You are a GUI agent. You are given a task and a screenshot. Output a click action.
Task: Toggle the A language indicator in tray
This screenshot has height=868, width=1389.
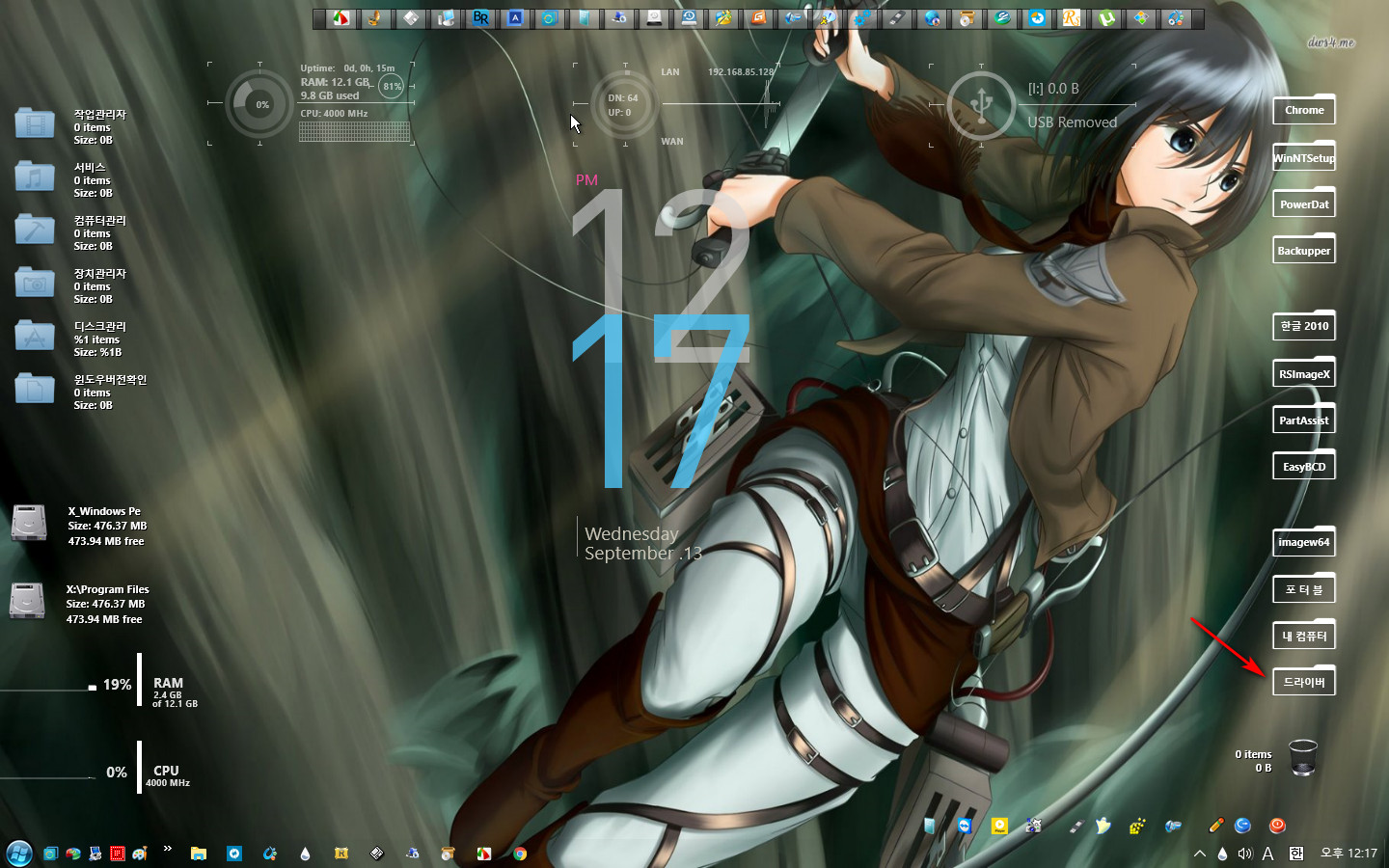tap(1268, 854)
